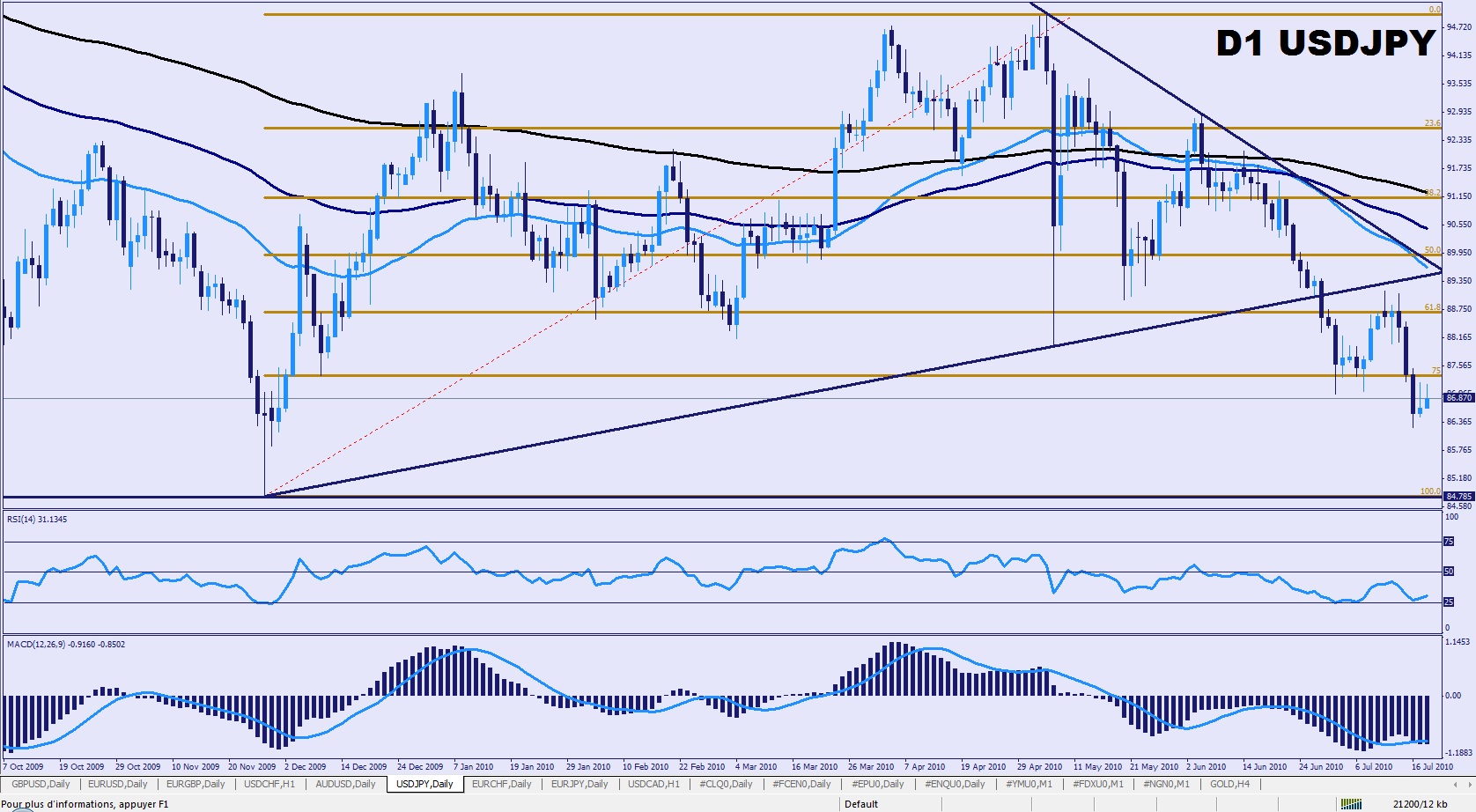Click the MACD(12,26,9) indicator label
The width and height of the screenshot is (1476, 812).
[x=66, y=645]
